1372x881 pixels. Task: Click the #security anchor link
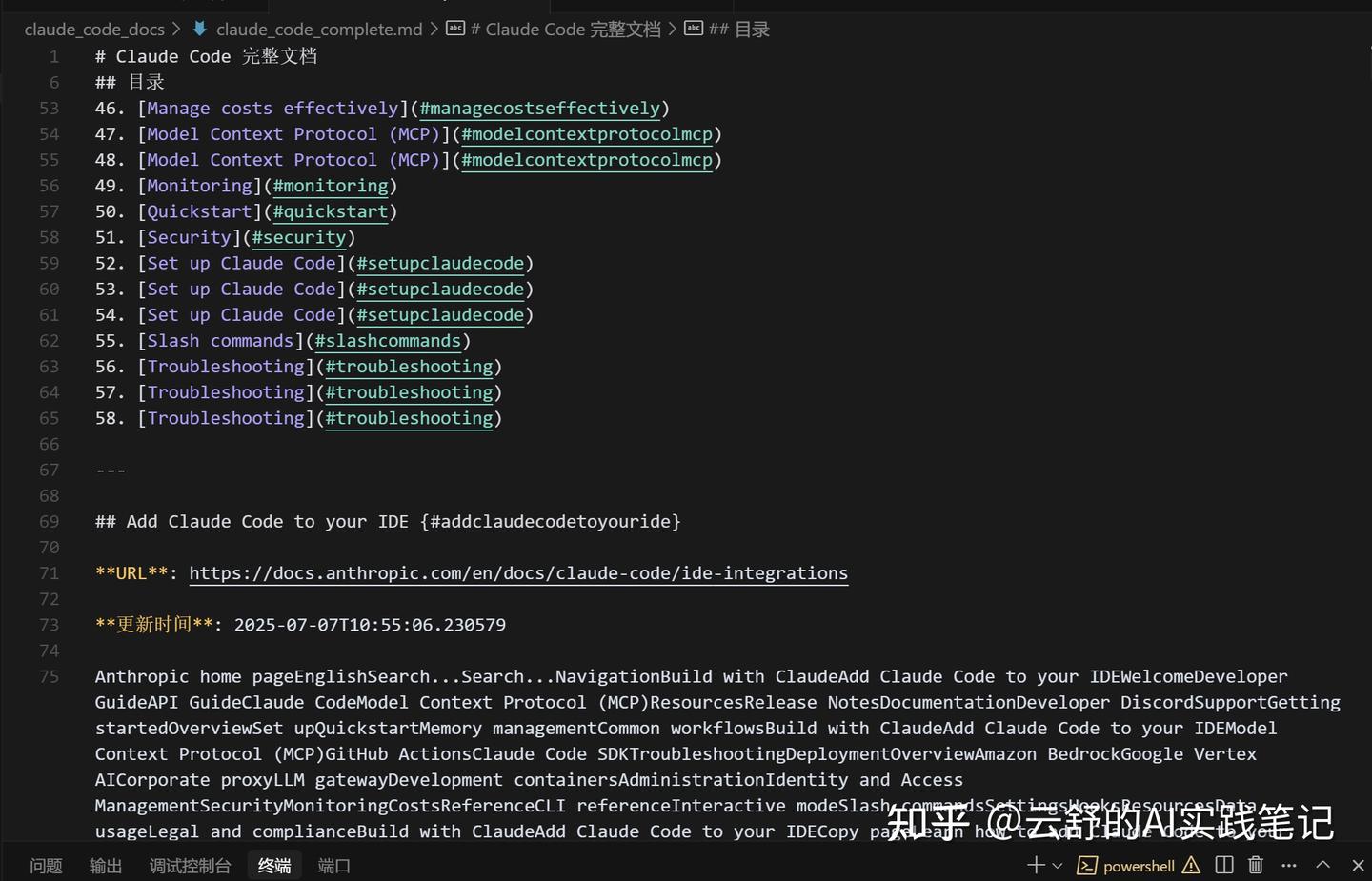coord(299,237)
